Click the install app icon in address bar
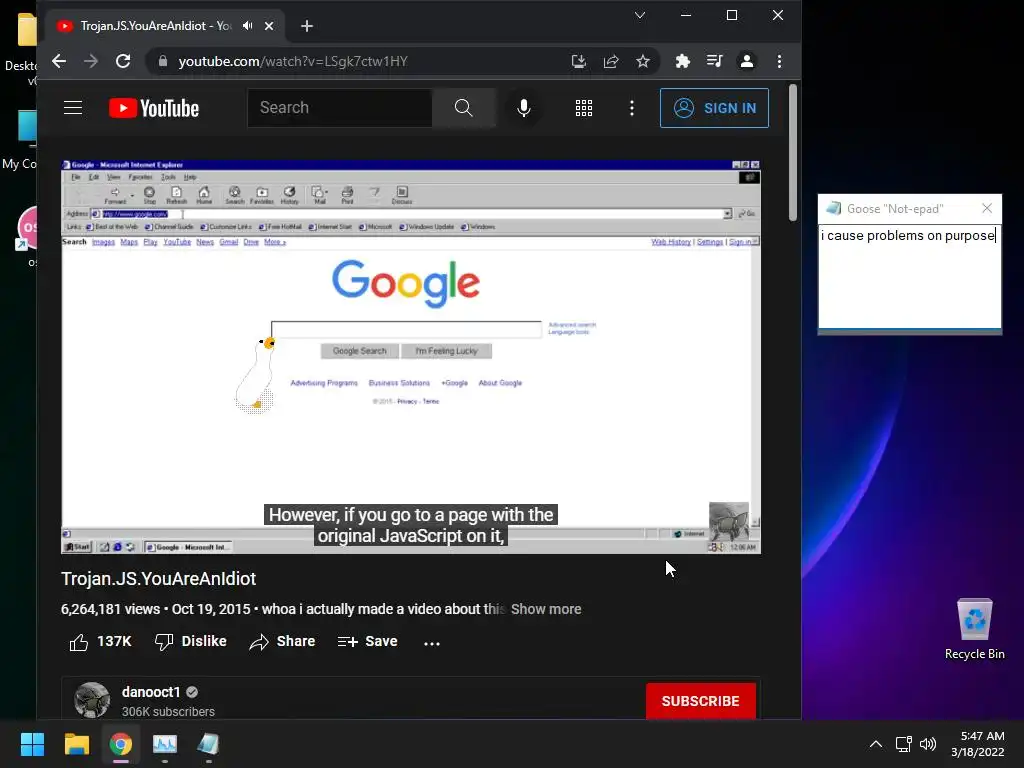Screen dimensions: 1024x768 tap(579, 61)
